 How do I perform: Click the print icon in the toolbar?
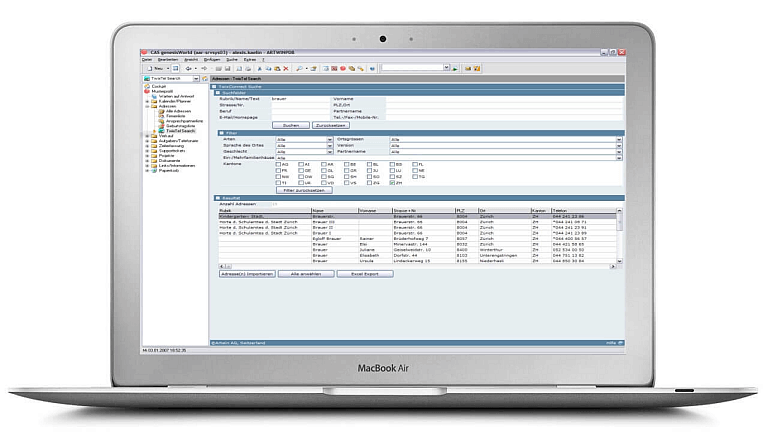click(x=248, y=69)
